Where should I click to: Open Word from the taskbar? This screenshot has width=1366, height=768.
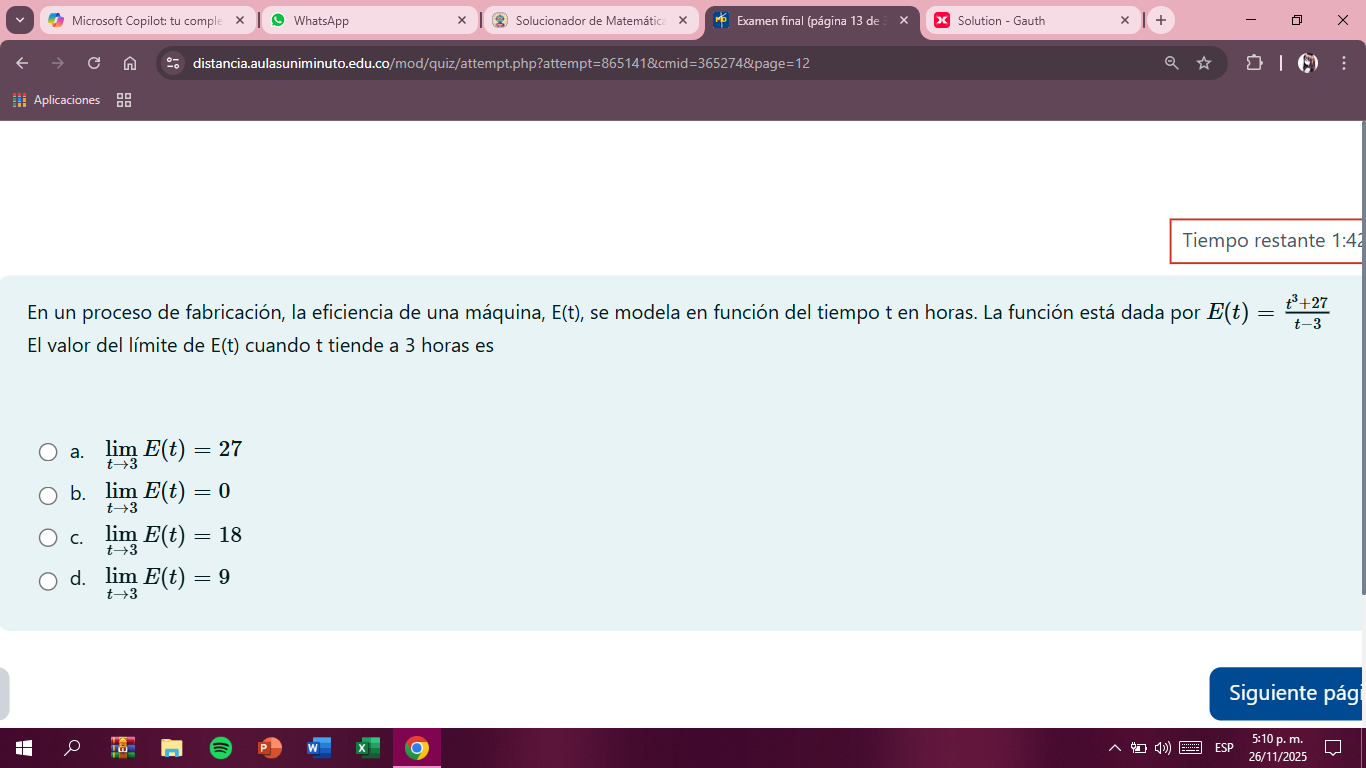coord(319,748)
